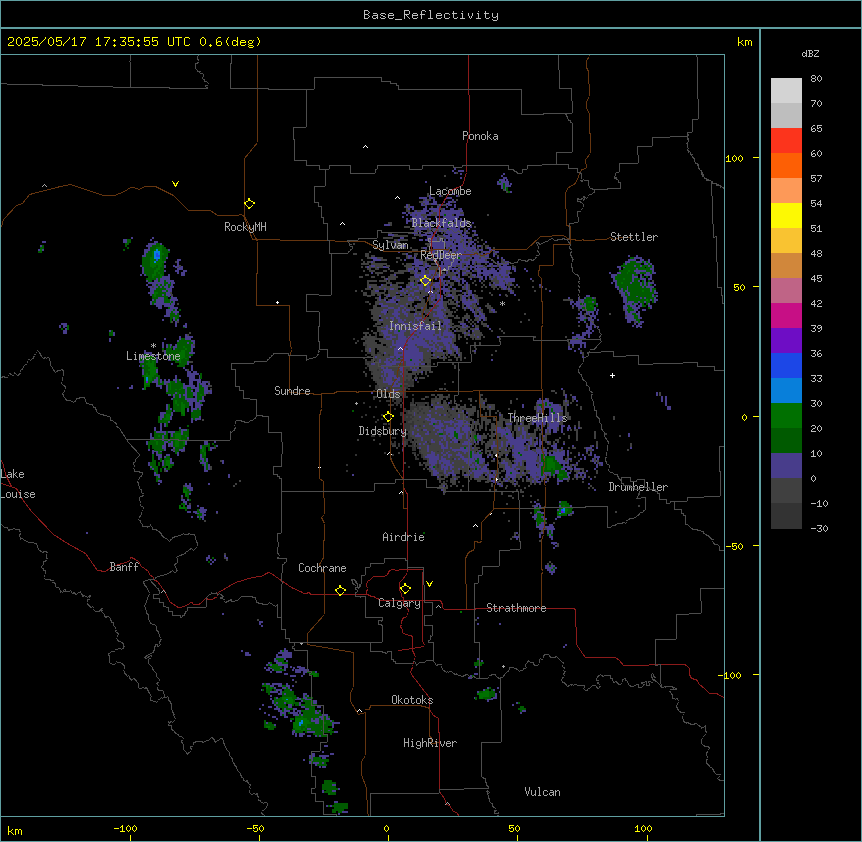
Task: Click the Banff town label
Action: pyautogui.click(x=124, y=567)
